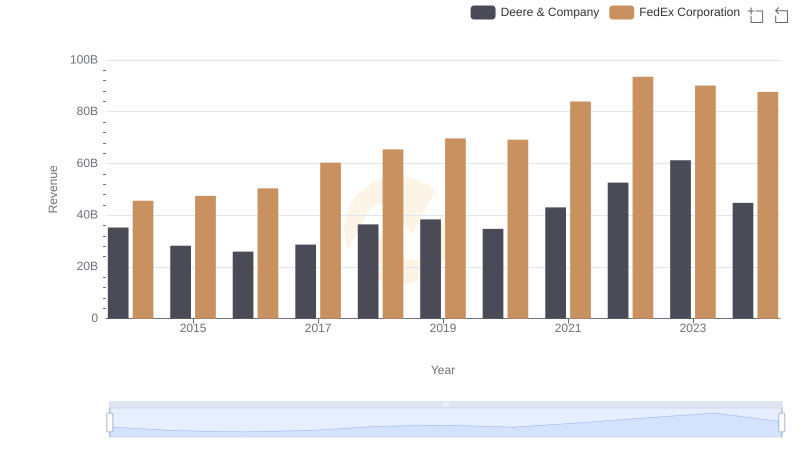Click the 2020 FedEx Corporation bar
Viewport: 800px width, 461px height.
click(518, 229)
